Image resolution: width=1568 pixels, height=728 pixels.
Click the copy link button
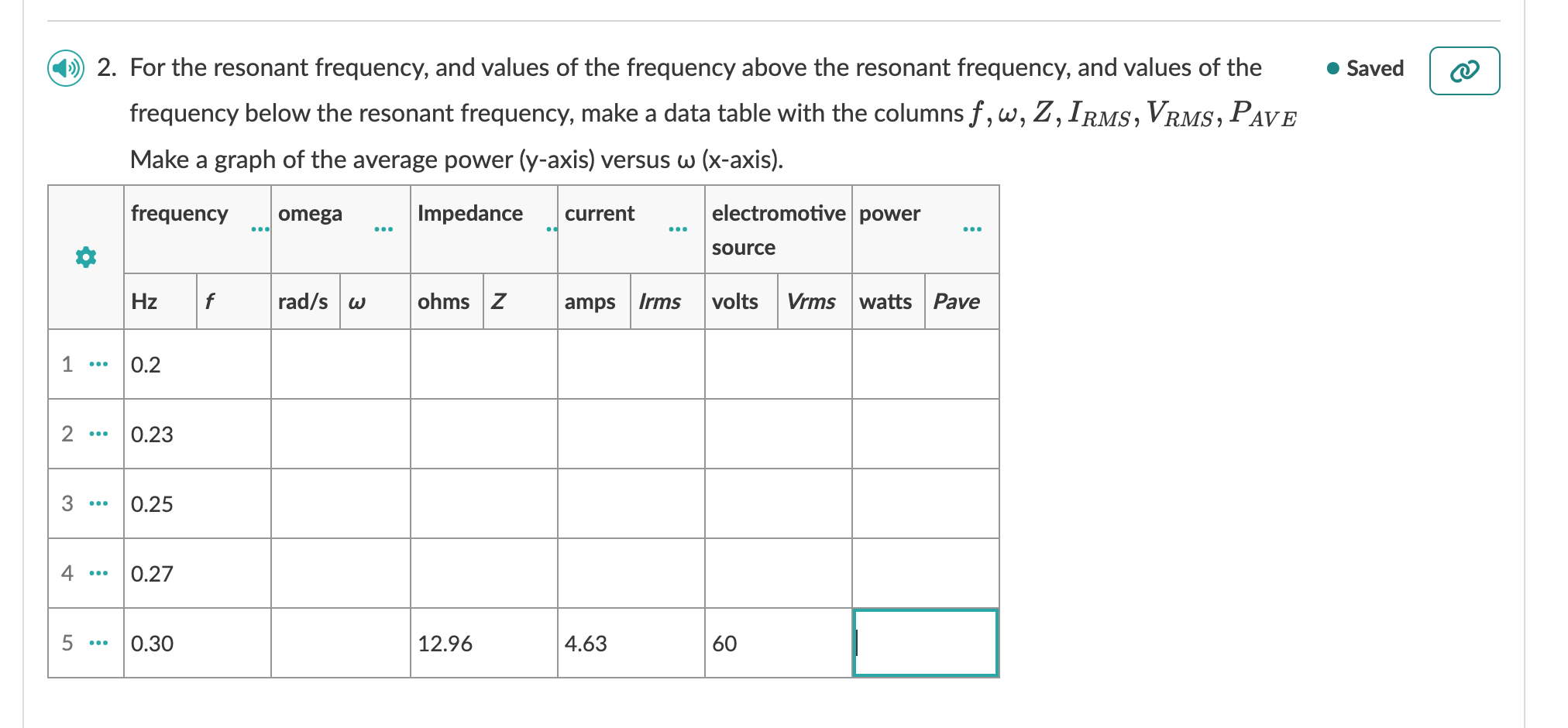[x=1464, y=70]
